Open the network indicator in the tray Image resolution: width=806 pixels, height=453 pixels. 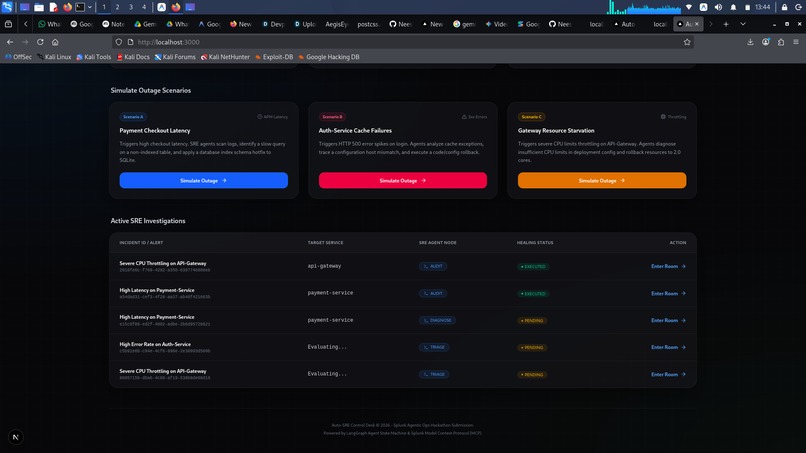[x=689, y=7]
